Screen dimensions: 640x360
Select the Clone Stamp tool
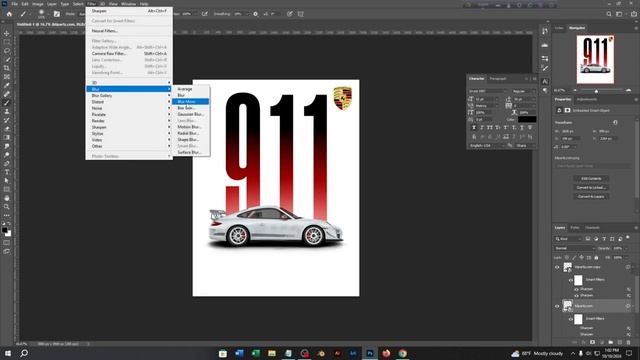[x=7, y=111]
